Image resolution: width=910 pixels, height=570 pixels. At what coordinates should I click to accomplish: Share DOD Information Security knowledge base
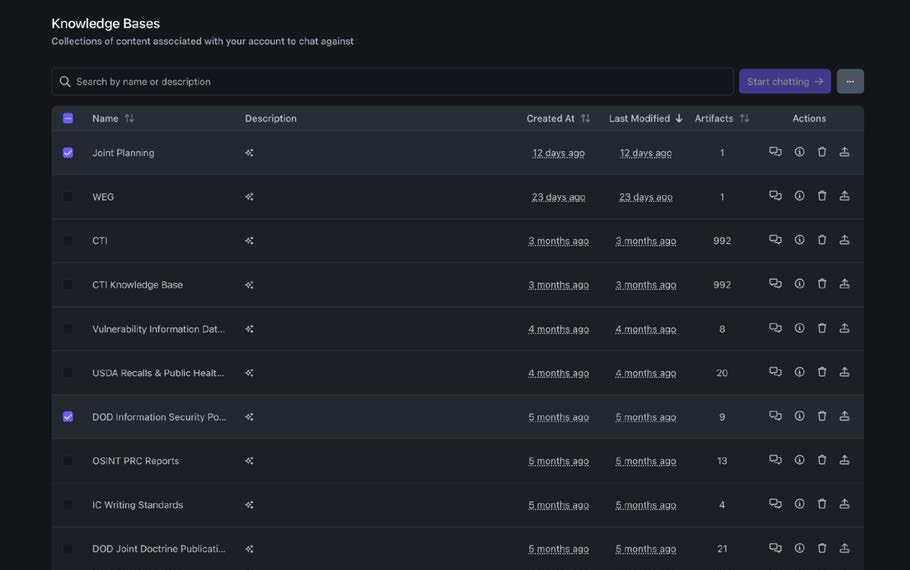(844, 416)
